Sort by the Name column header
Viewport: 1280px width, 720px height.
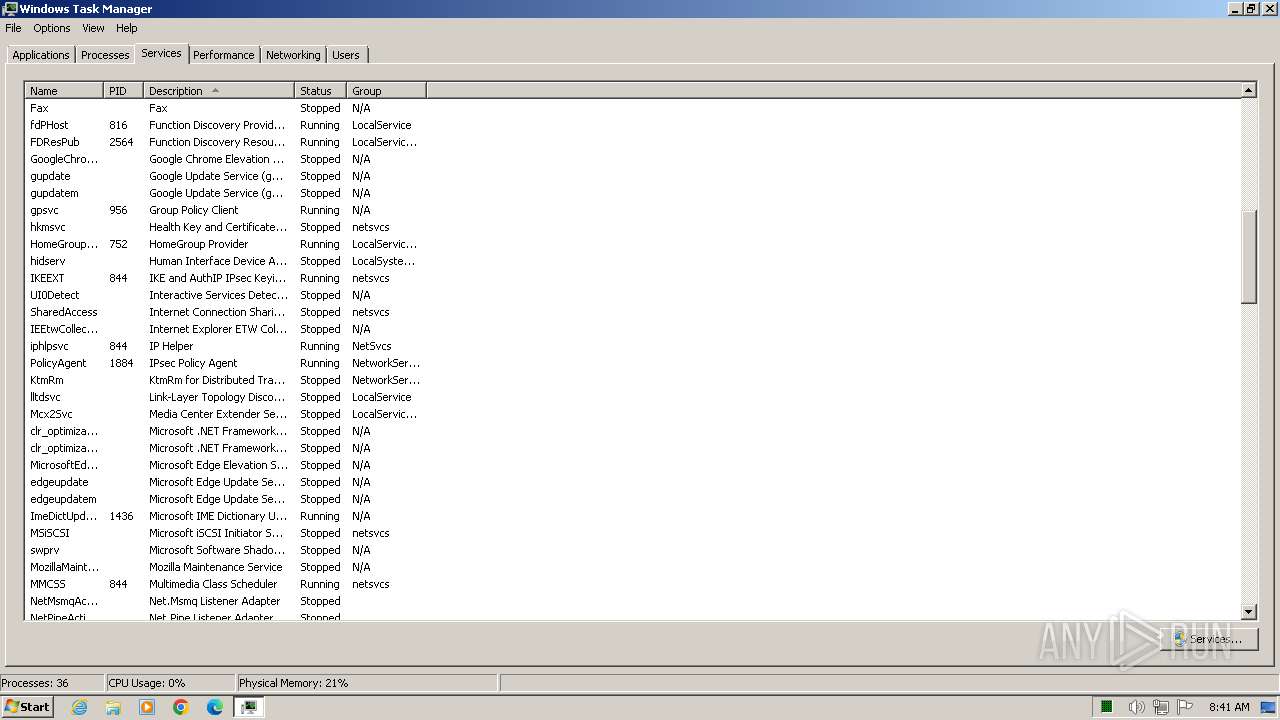click(x=64, y=91)
